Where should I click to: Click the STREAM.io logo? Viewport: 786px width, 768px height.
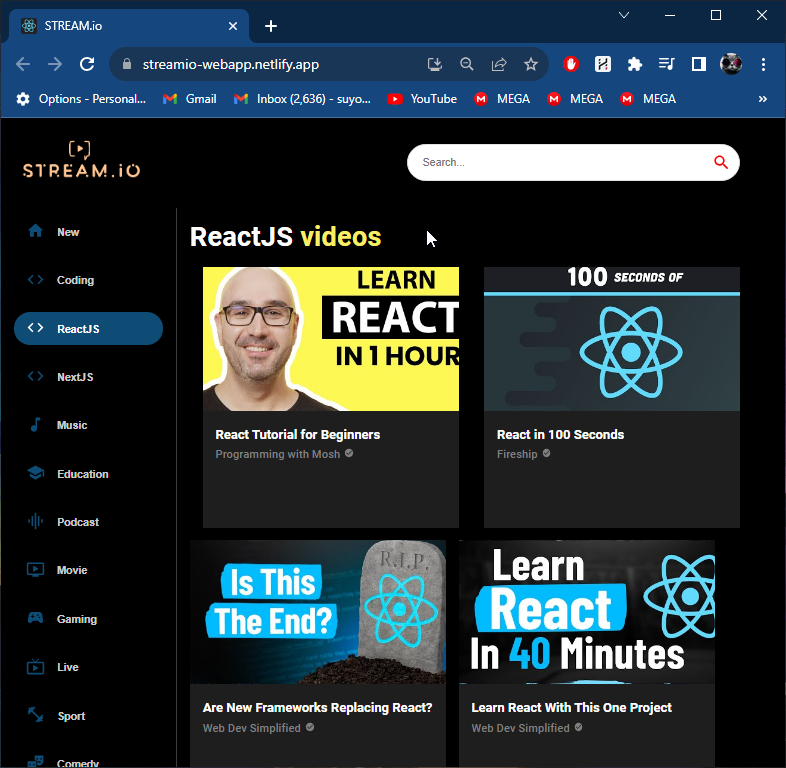pyautogui.click(x=81, y=159)
